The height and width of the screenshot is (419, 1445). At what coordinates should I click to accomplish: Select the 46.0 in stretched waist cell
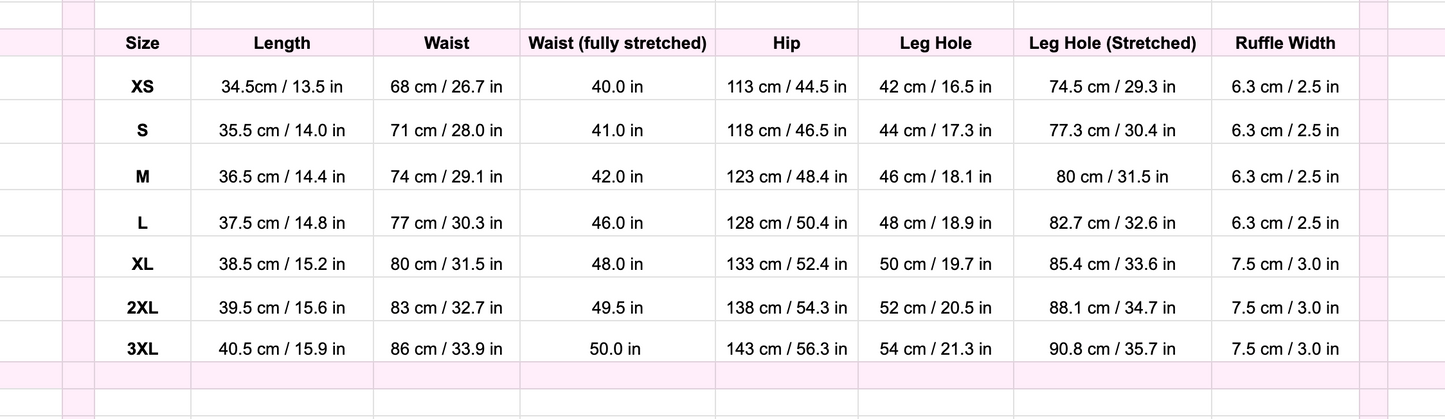(x=617, y=224)
